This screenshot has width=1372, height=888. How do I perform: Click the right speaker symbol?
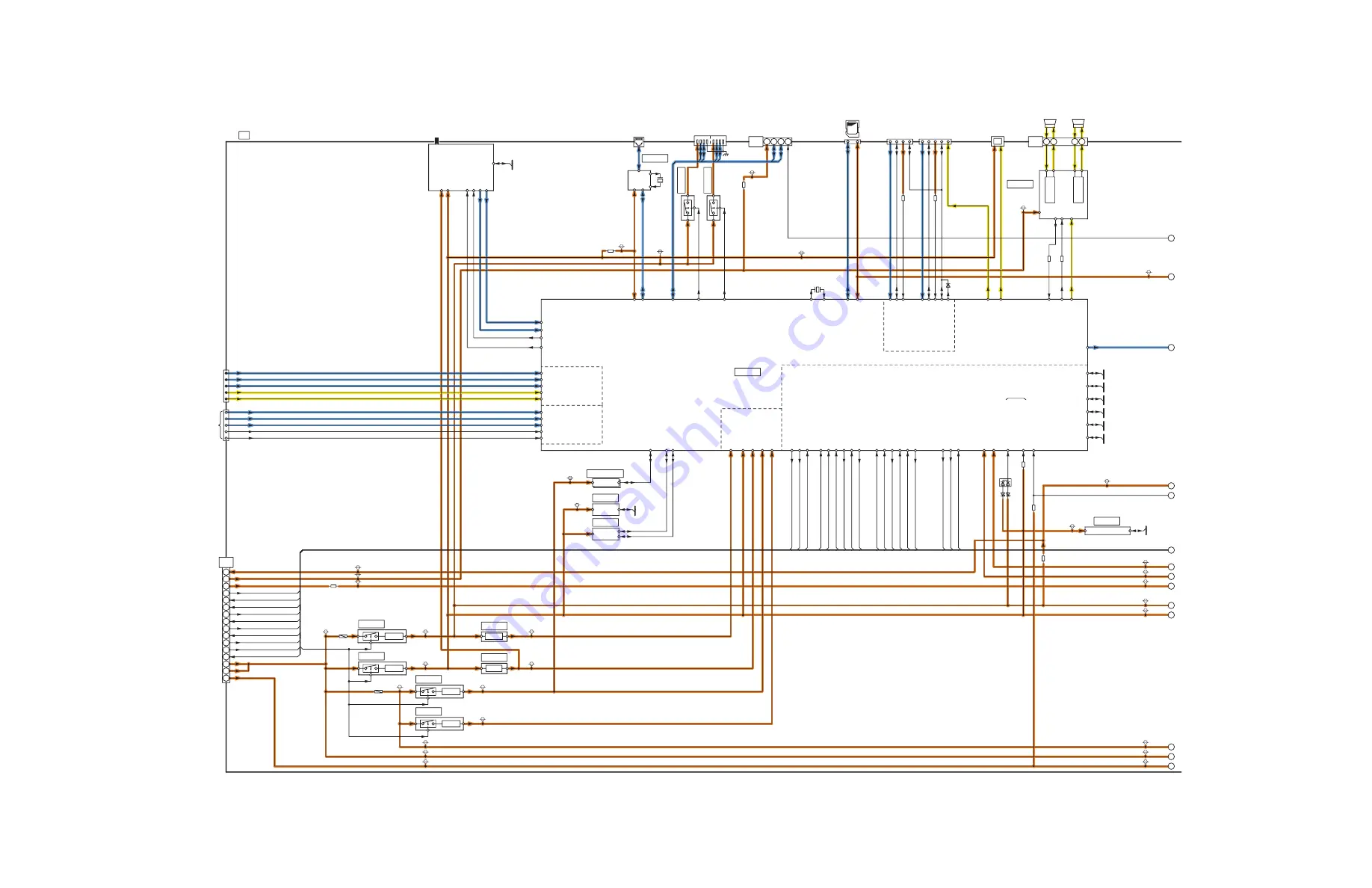[1078, 123]
